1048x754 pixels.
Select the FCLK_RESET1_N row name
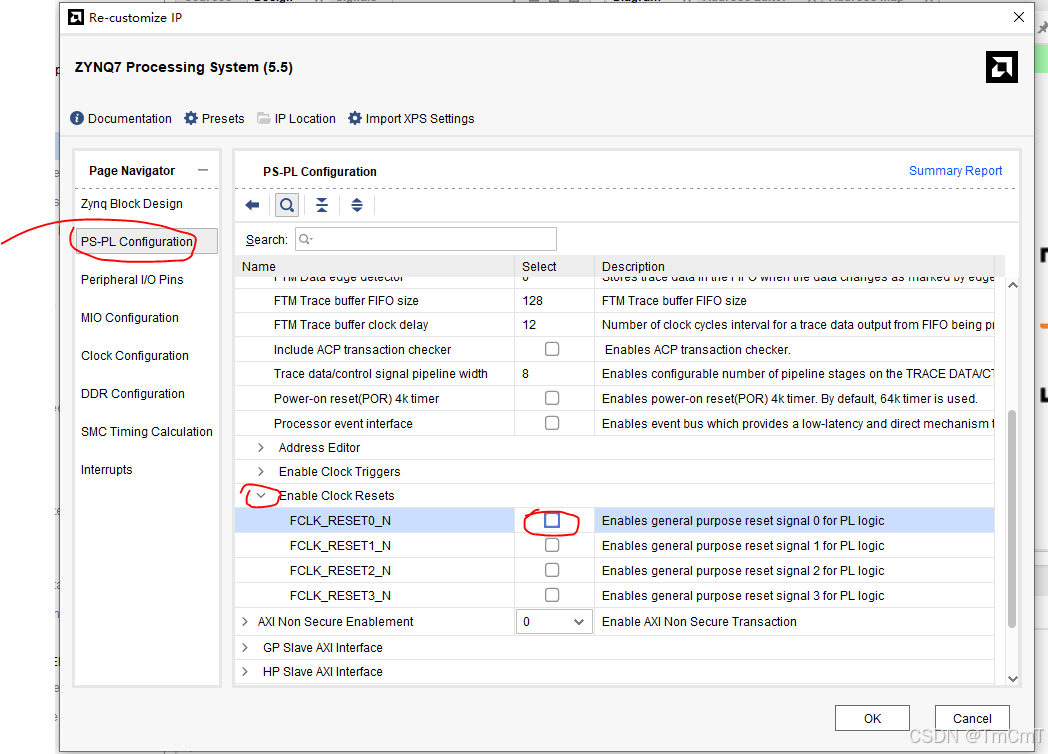(x=340, y=545)
